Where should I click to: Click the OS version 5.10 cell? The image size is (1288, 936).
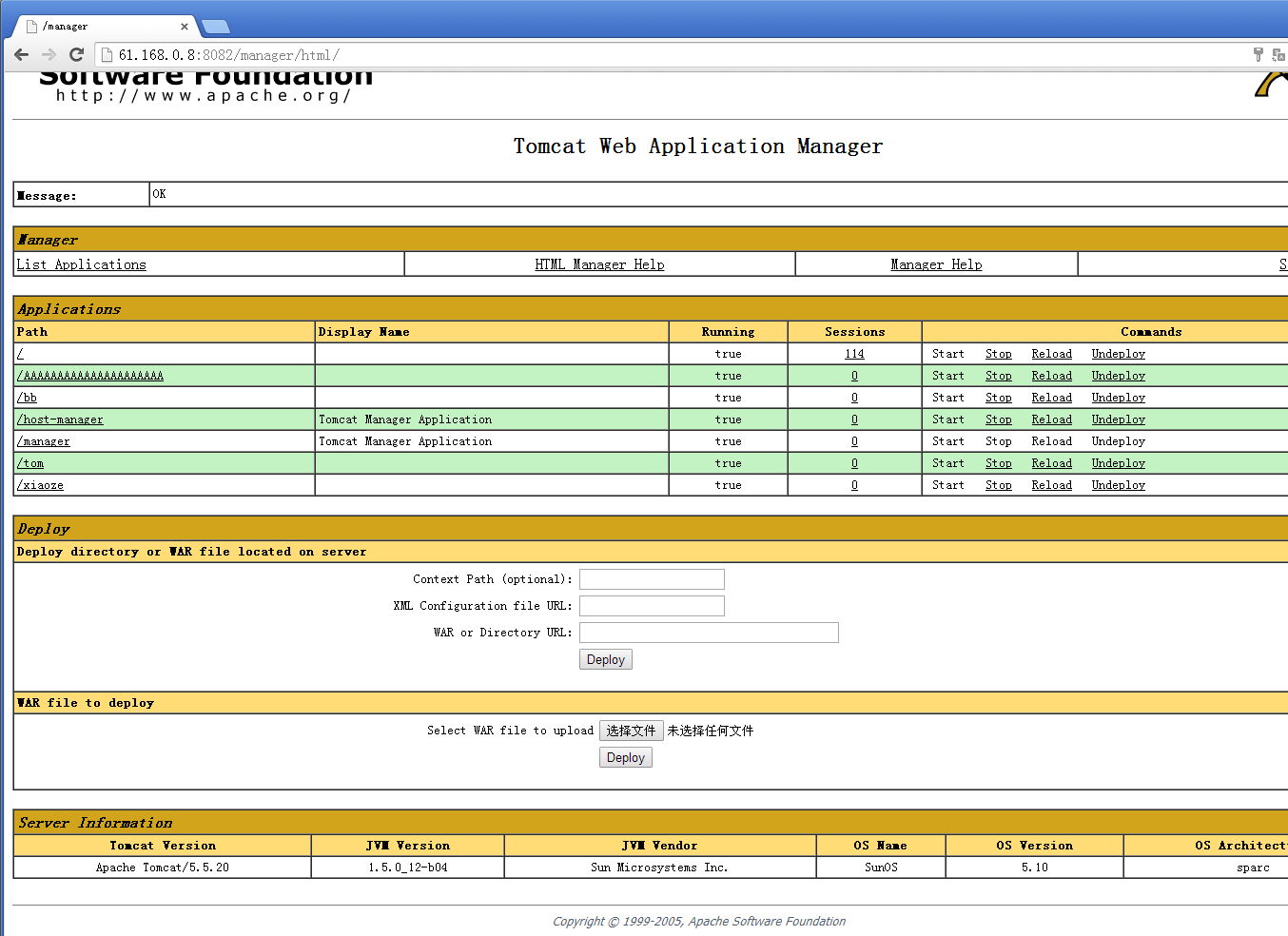click(1035, 868)
